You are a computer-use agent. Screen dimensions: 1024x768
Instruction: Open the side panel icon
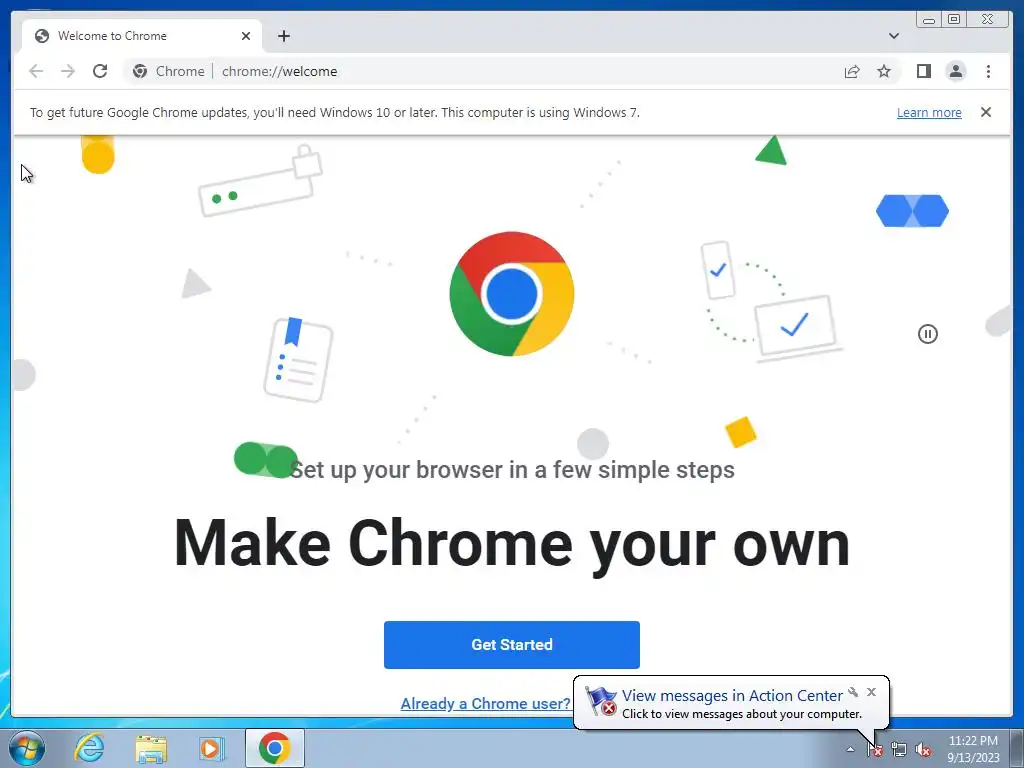click(923, 71)
